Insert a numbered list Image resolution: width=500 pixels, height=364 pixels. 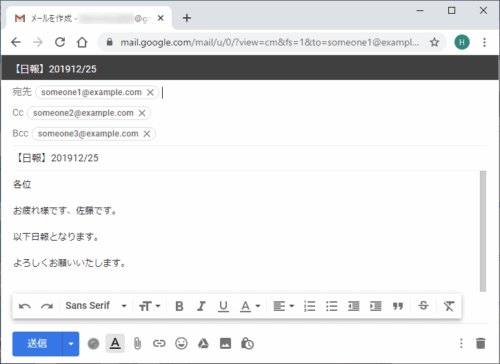click(x=310, y=306)
